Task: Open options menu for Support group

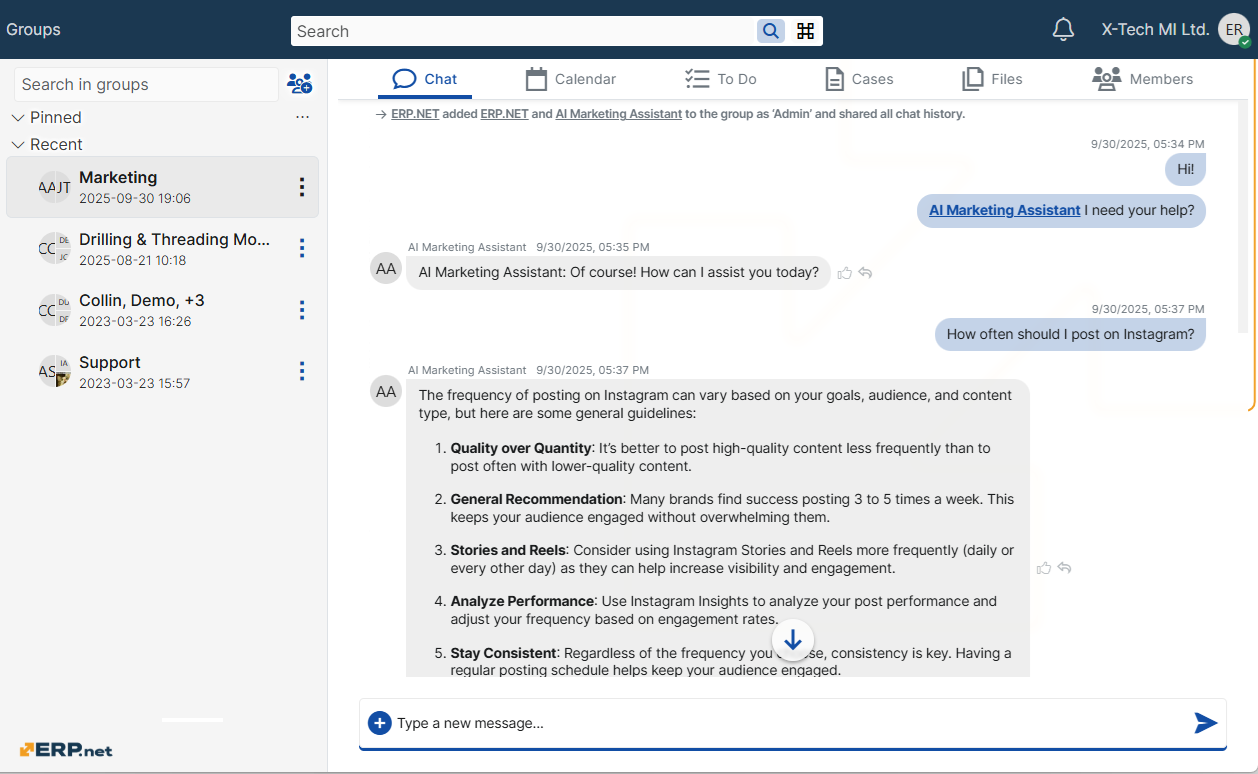Action: 301,372
